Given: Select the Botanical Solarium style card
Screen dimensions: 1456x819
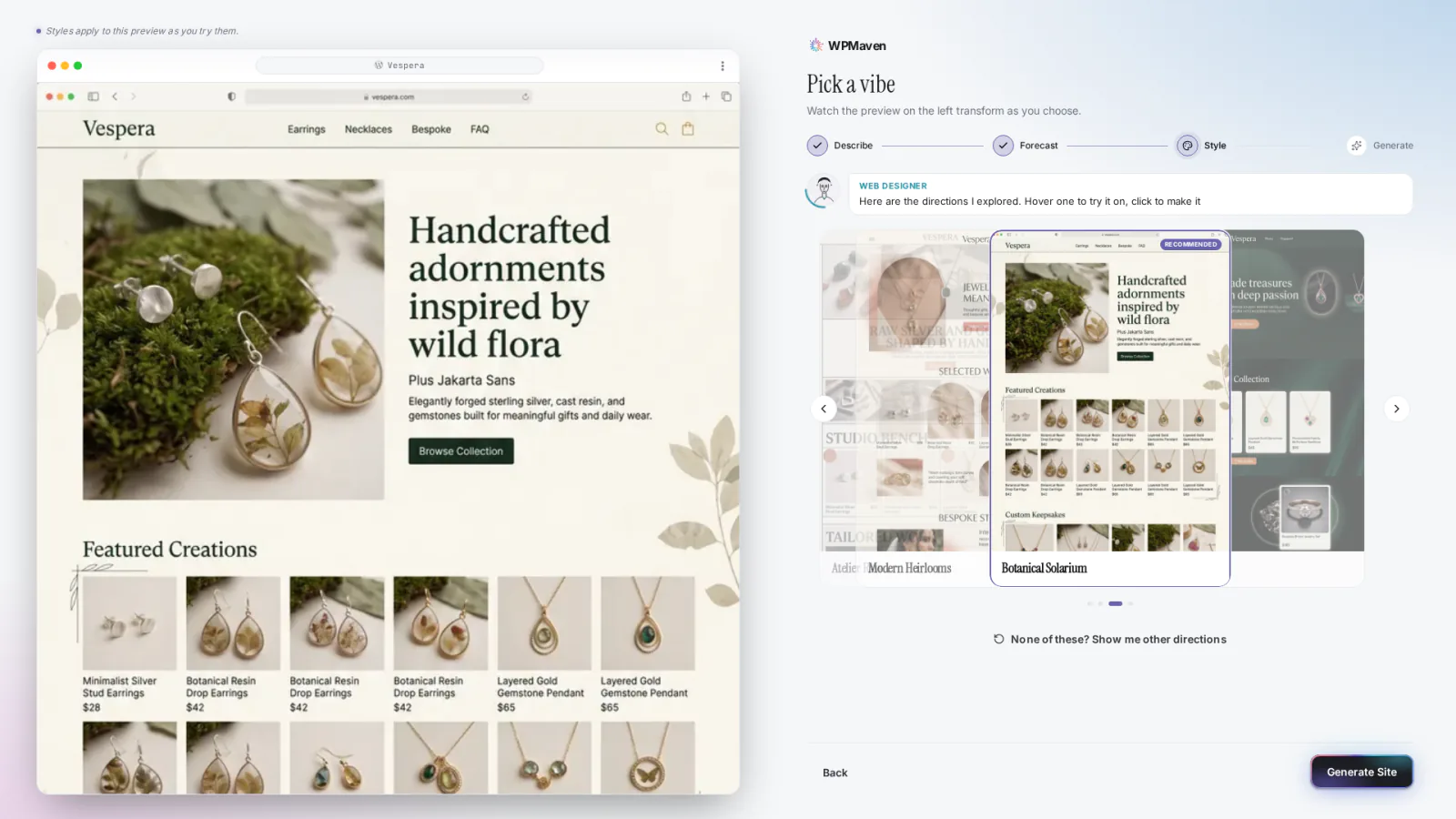Looking at the screenshot, I should tap(1110, 408).
